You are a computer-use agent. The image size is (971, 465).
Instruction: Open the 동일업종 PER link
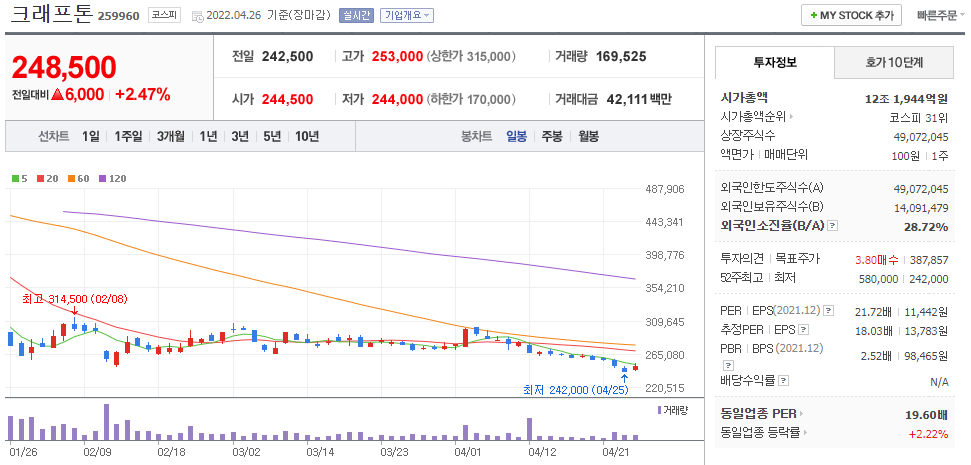[x=759, y=414]
